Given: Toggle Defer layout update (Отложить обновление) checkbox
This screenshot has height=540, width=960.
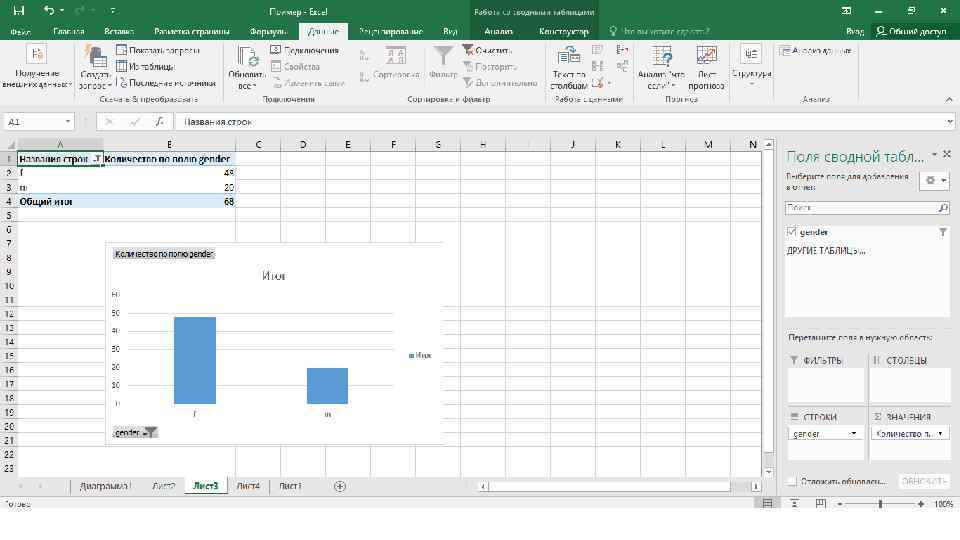Looking at the screenshot, I should (x=792, y=481).
